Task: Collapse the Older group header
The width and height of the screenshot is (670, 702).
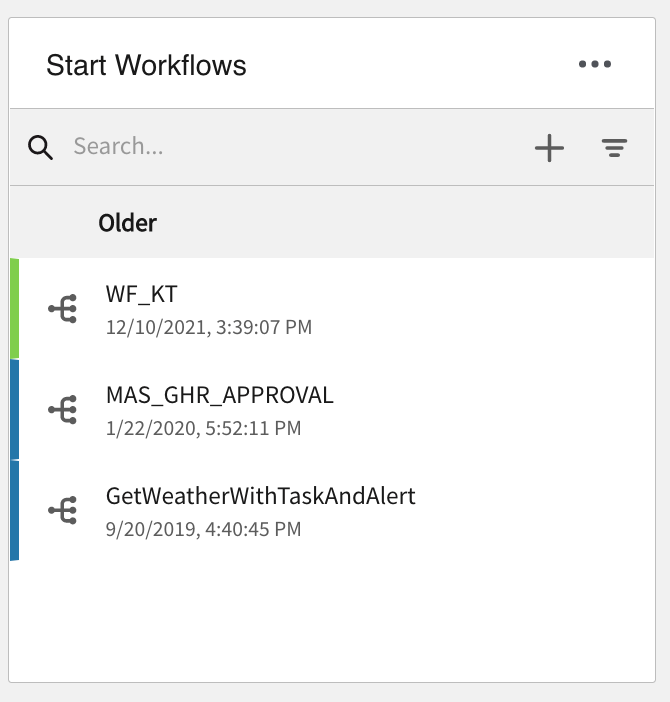Action: click(x=127, y=222)
